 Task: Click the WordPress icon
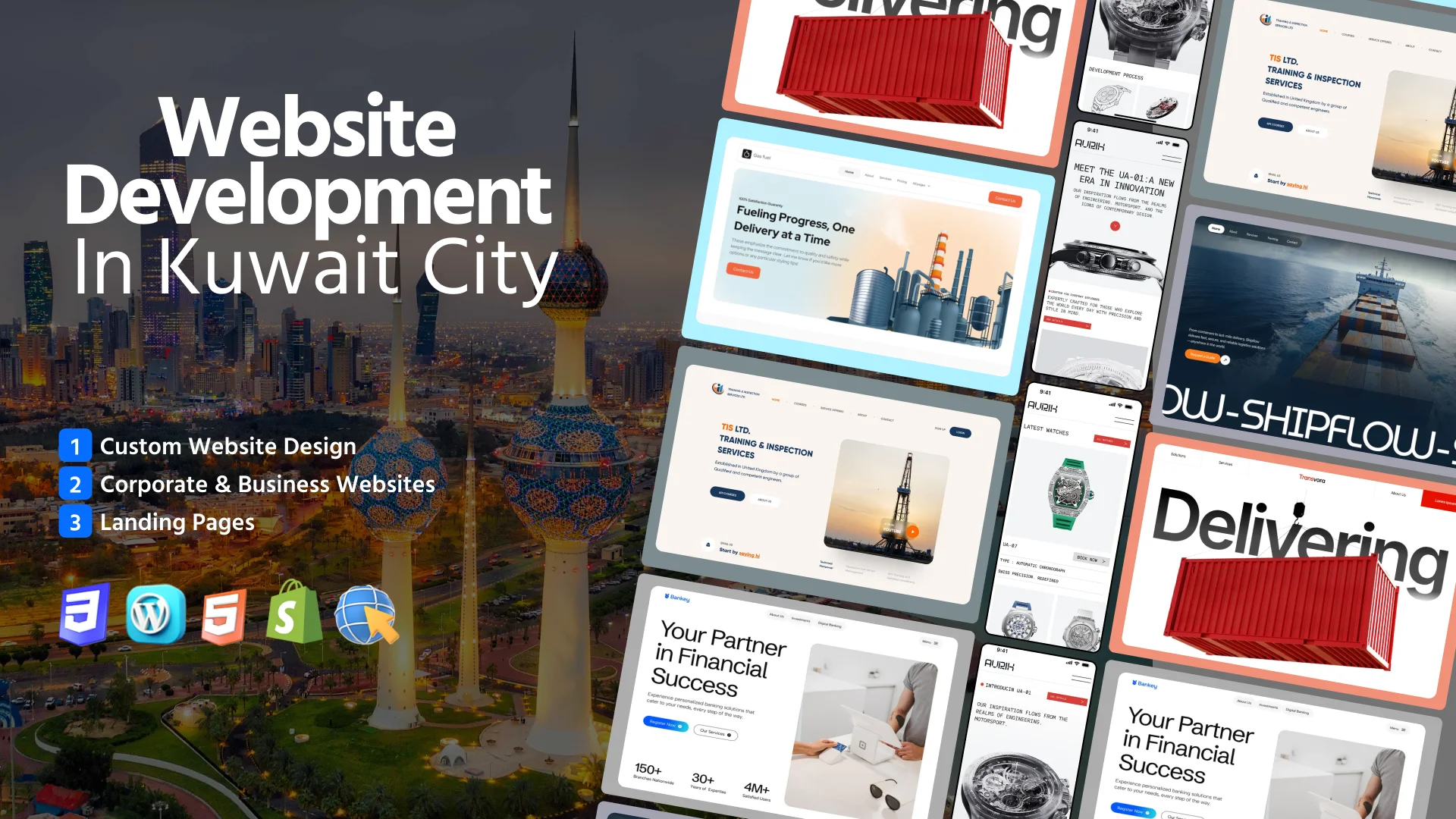coord(154,616)
